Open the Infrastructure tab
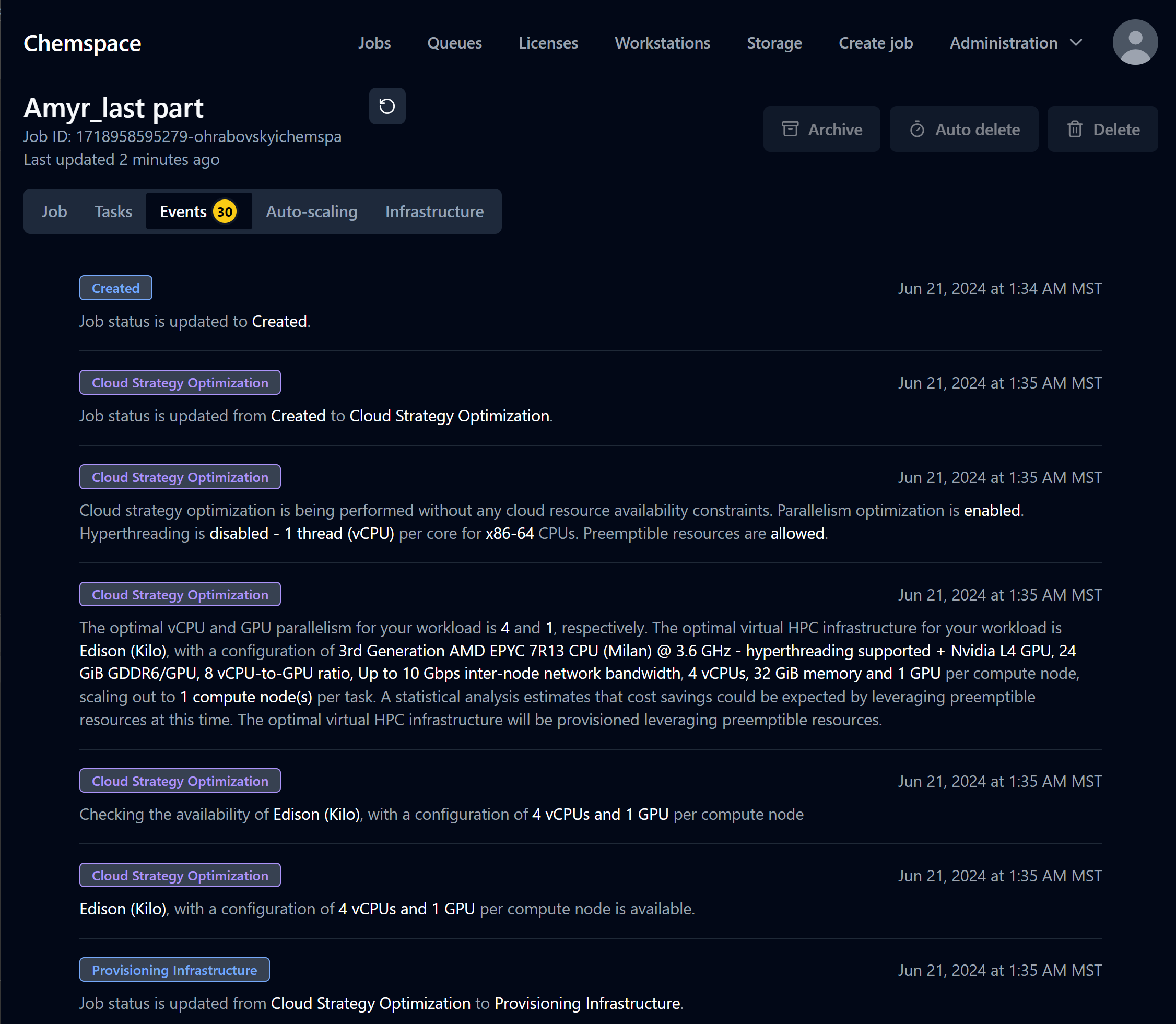1176x1024 pixels. 434,211
